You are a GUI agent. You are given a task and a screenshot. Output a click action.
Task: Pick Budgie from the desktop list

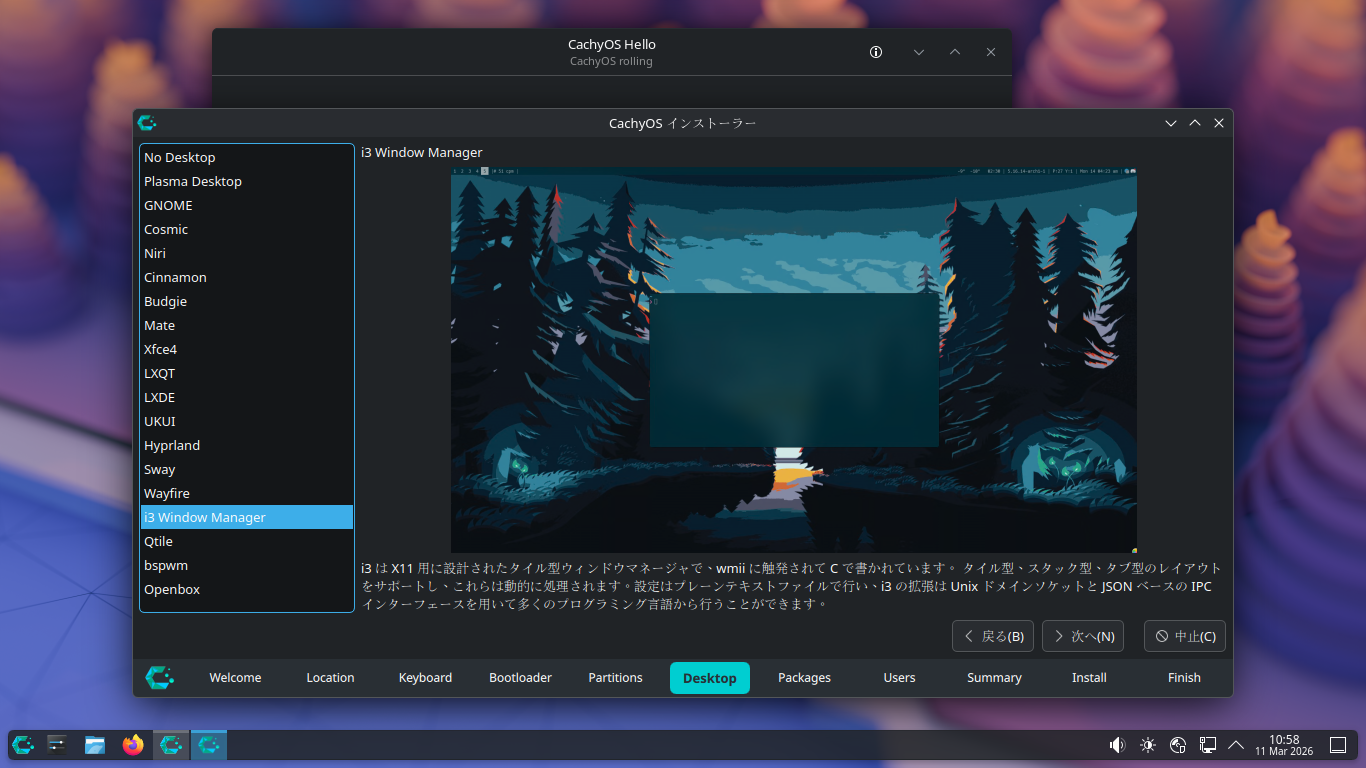[x=247, y=301]
